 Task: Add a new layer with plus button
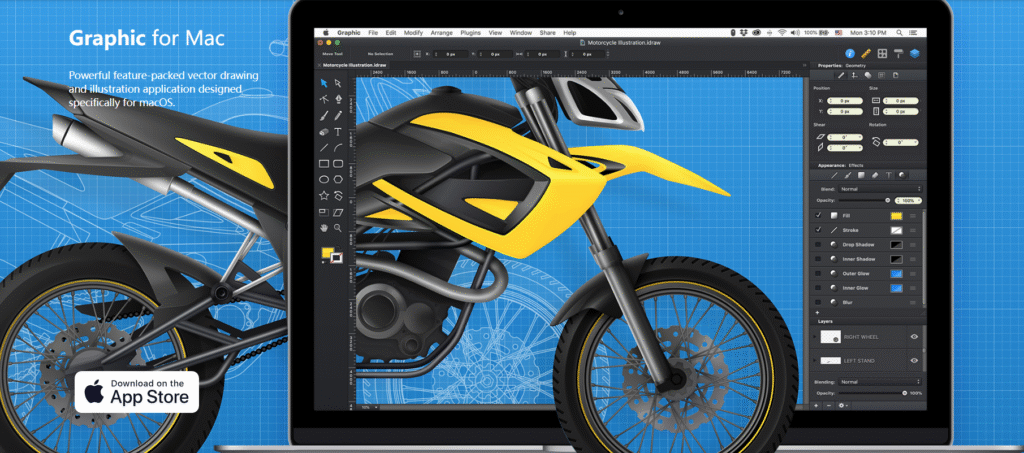pos(816,405)
